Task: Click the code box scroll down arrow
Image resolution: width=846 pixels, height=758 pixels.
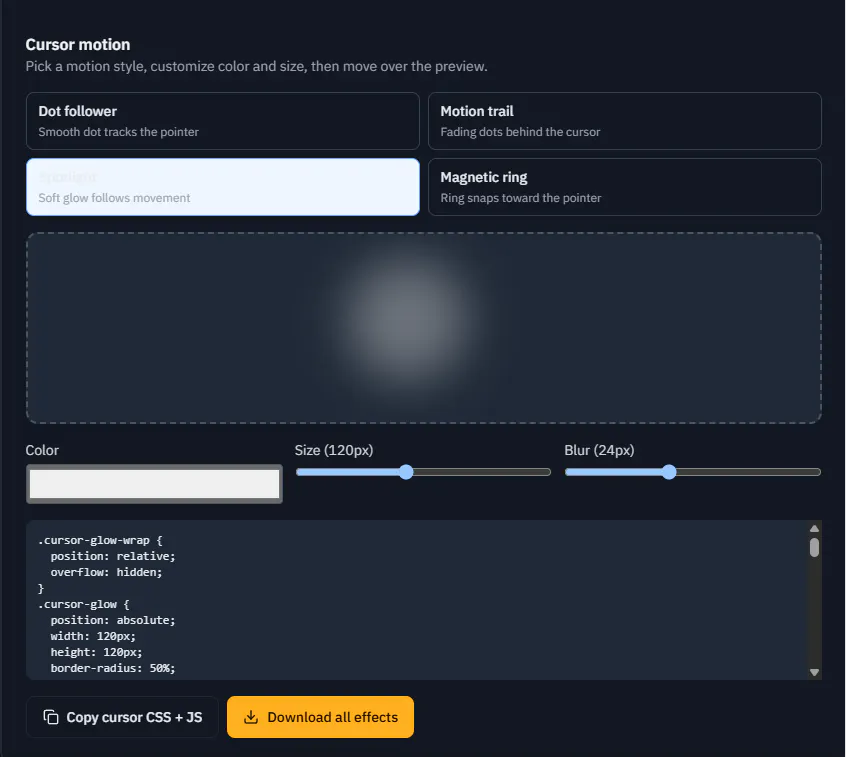Action: pyautogui.click(x=814, y=672)
